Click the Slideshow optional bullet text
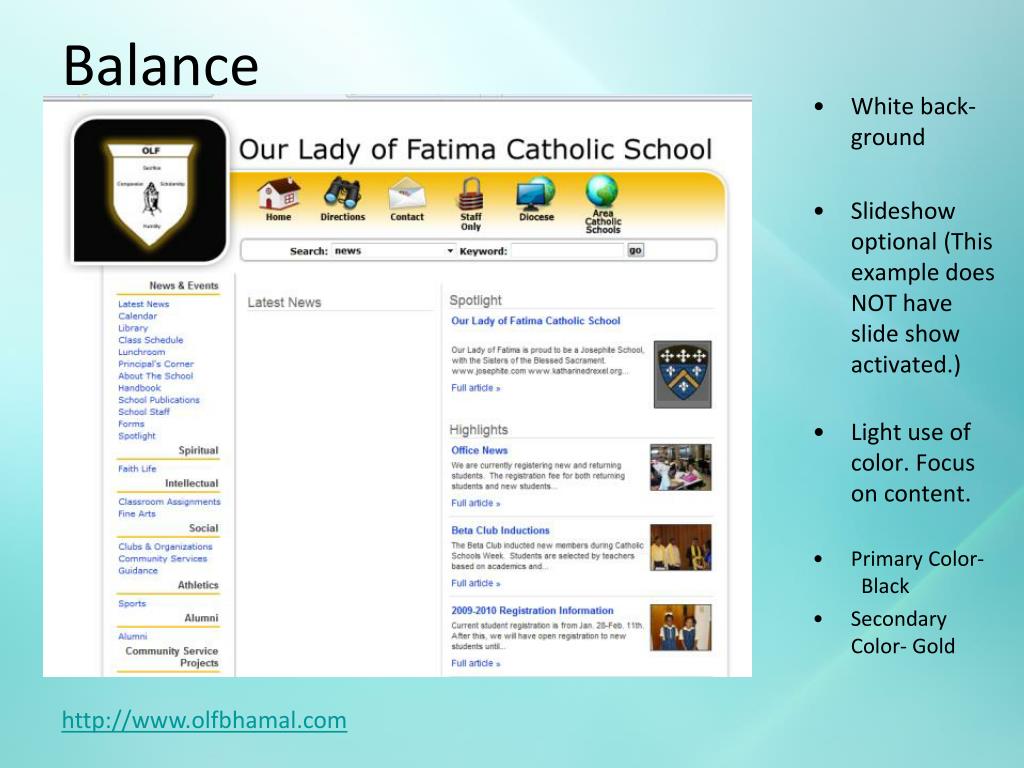The width and height of the screenshot is (1024, 768). point(922,287)
